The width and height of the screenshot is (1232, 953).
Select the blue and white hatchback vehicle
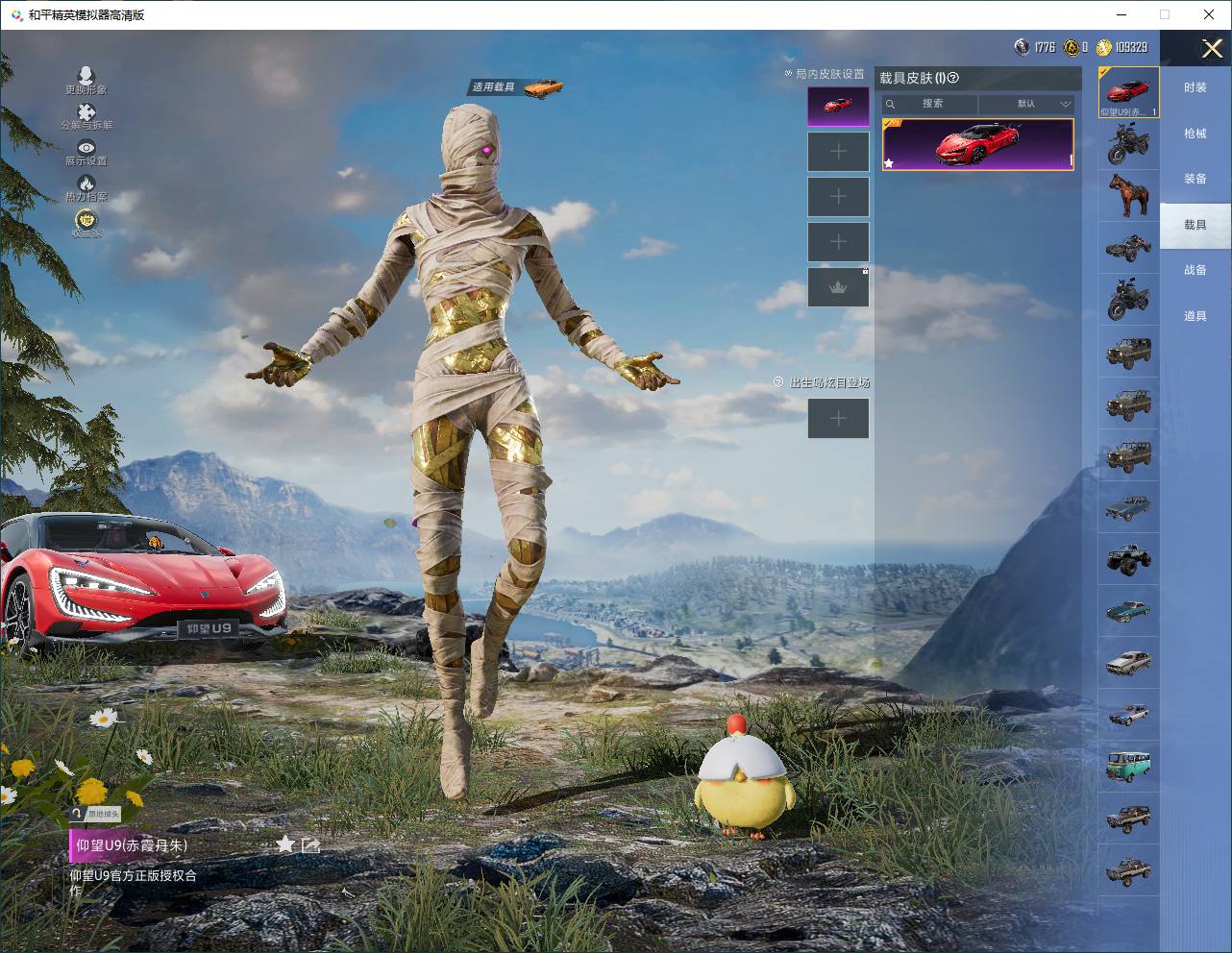pyautogui.click(x=1128, y=715)
